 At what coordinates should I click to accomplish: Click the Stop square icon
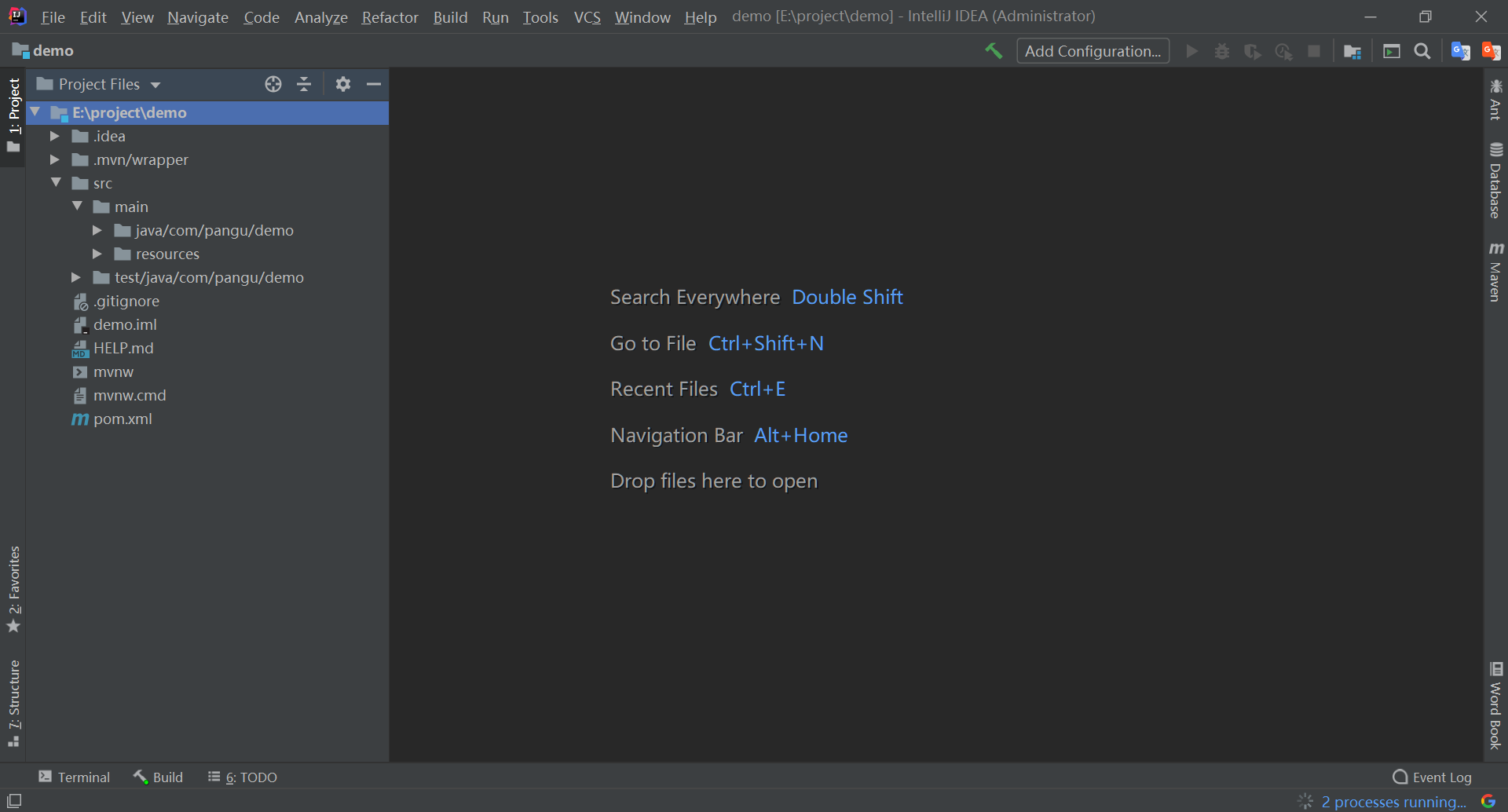[1314, 51]
